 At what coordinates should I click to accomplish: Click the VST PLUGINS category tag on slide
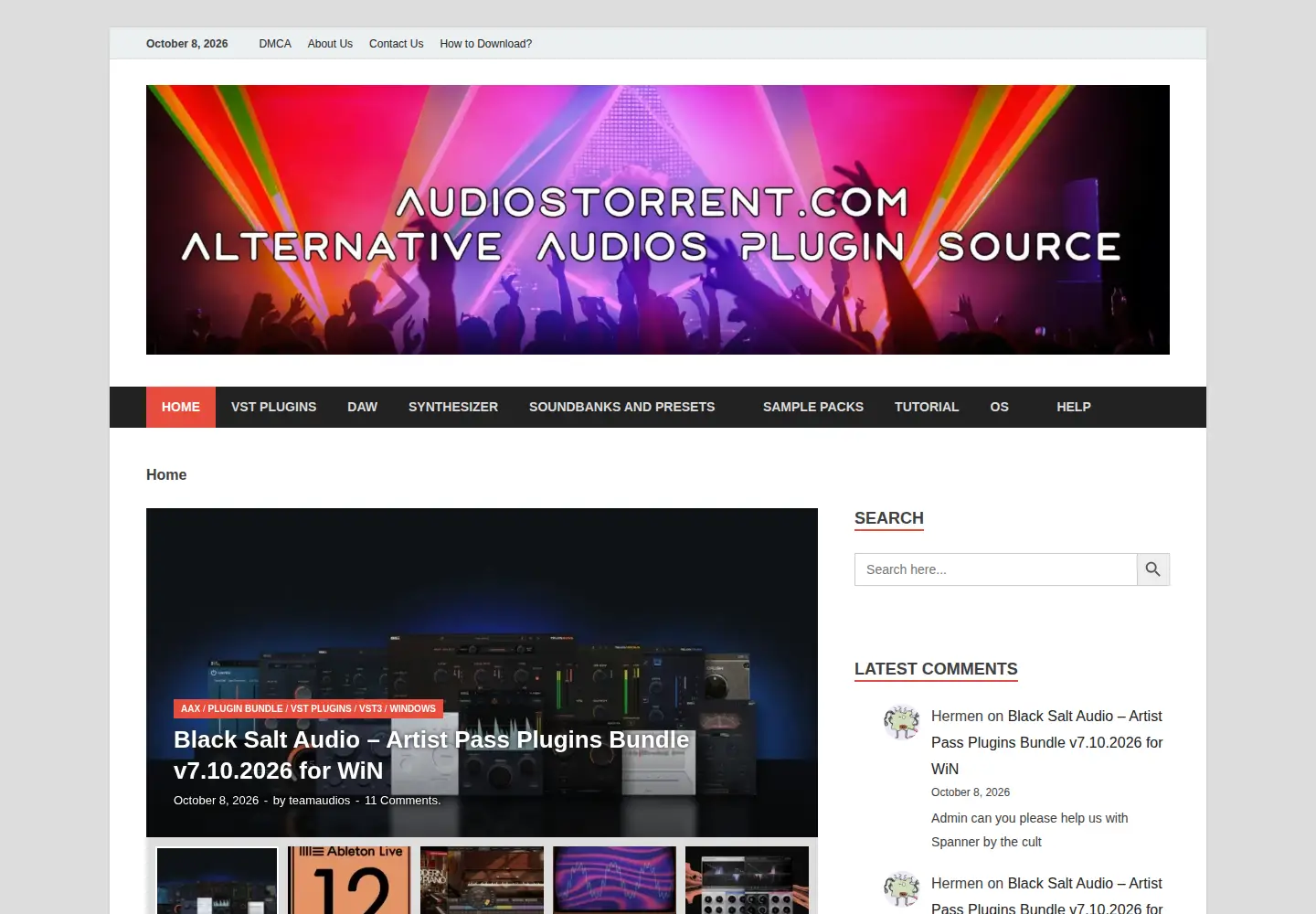pyautogui.click(x=321, y=708)
